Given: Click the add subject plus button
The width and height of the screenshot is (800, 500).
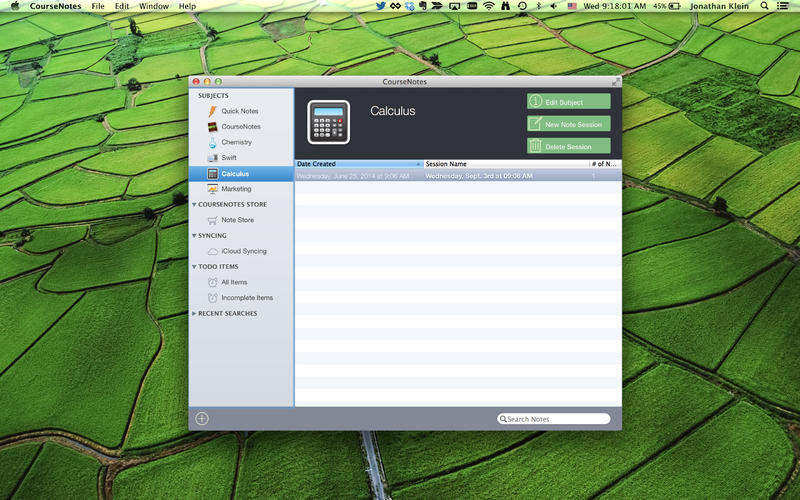Looking at the screenshot, I should pyautogui.click(x=202, y=418).
